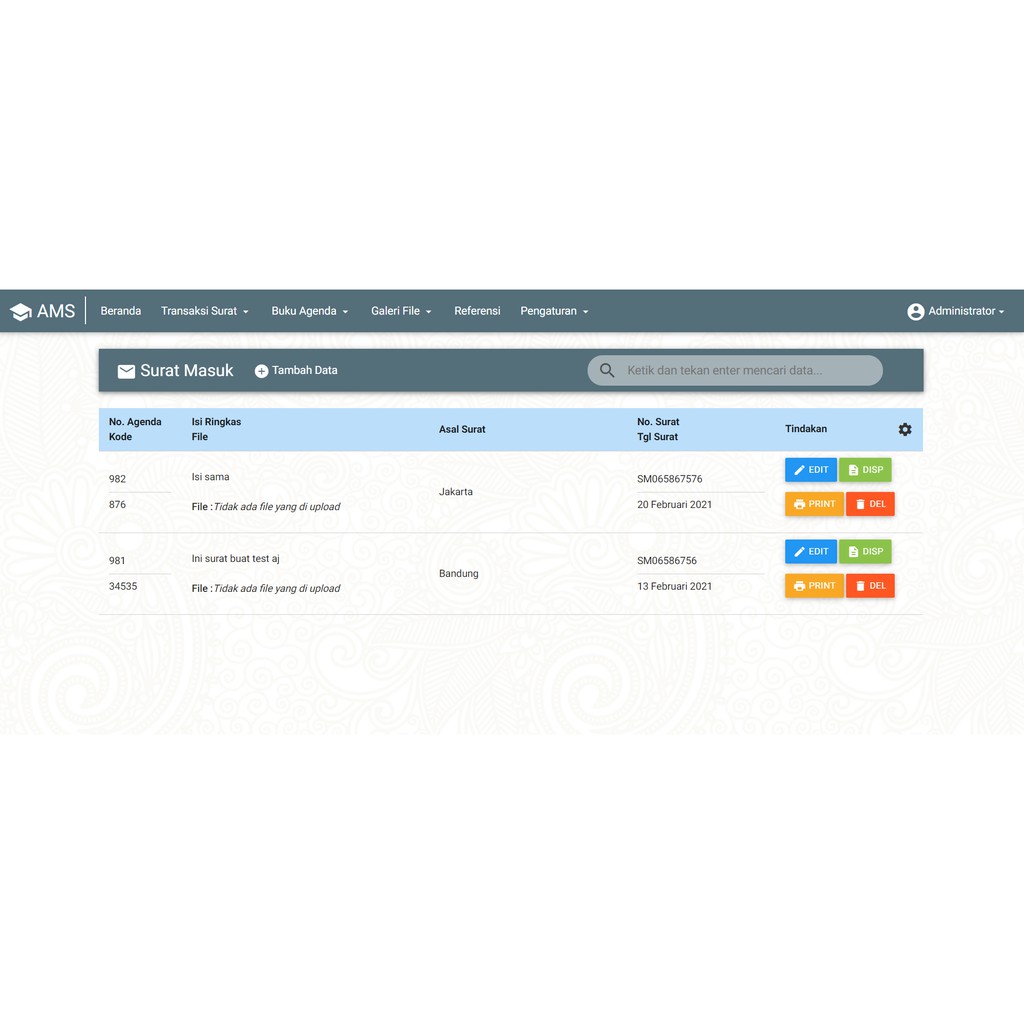The height and width of the screenshot is (1024, 1024).
Task: Click the 'Jakarta' cell
Action: [x=456, y=492]
